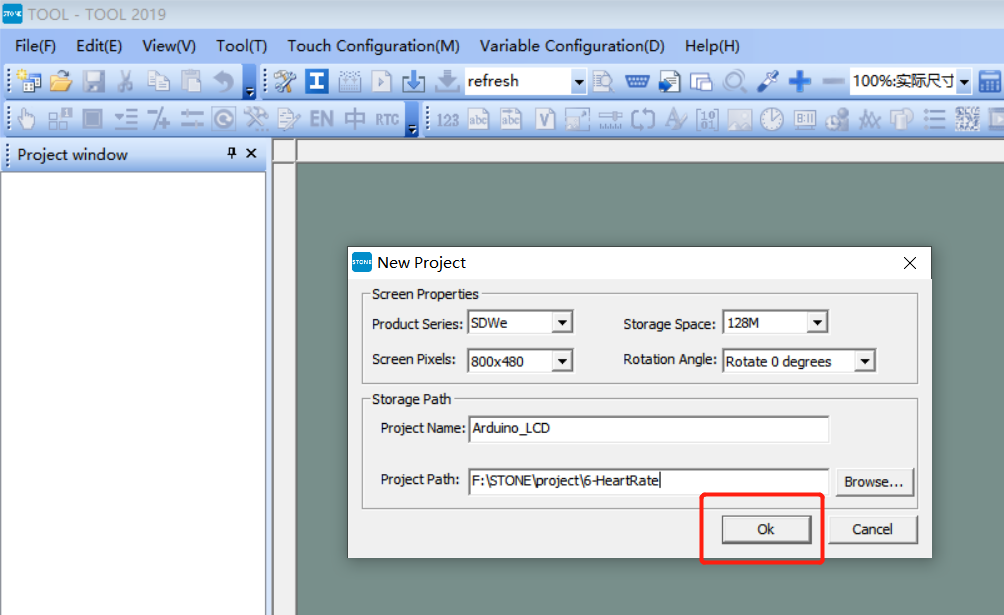This screenshot has height=615, width=1004.
Task: Click the QR code variable icon
Action: 967,119
